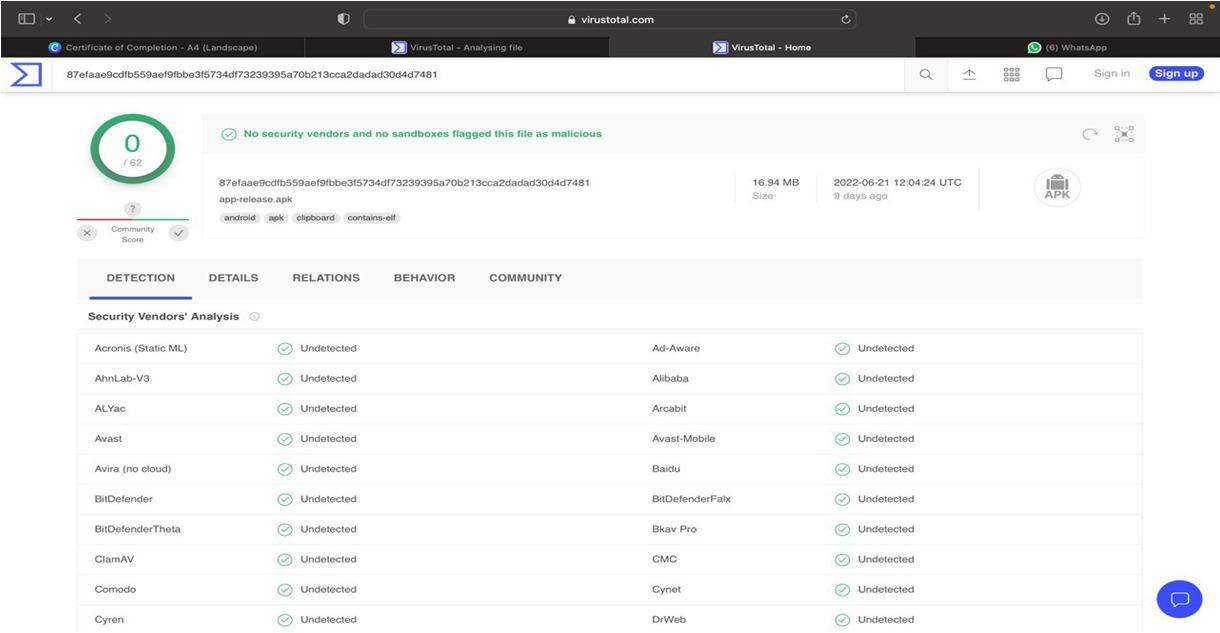Click the Alibaba vendor name
Screen dimensions: 1220x633
(x=670, y=379)
